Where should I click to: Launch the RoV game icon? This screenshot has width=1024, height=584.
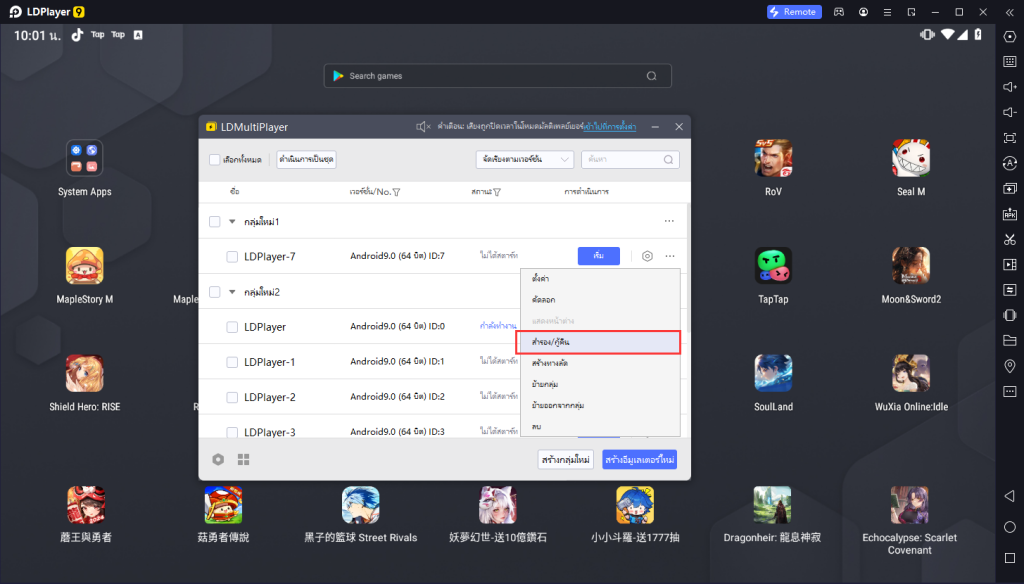(773, 159)
